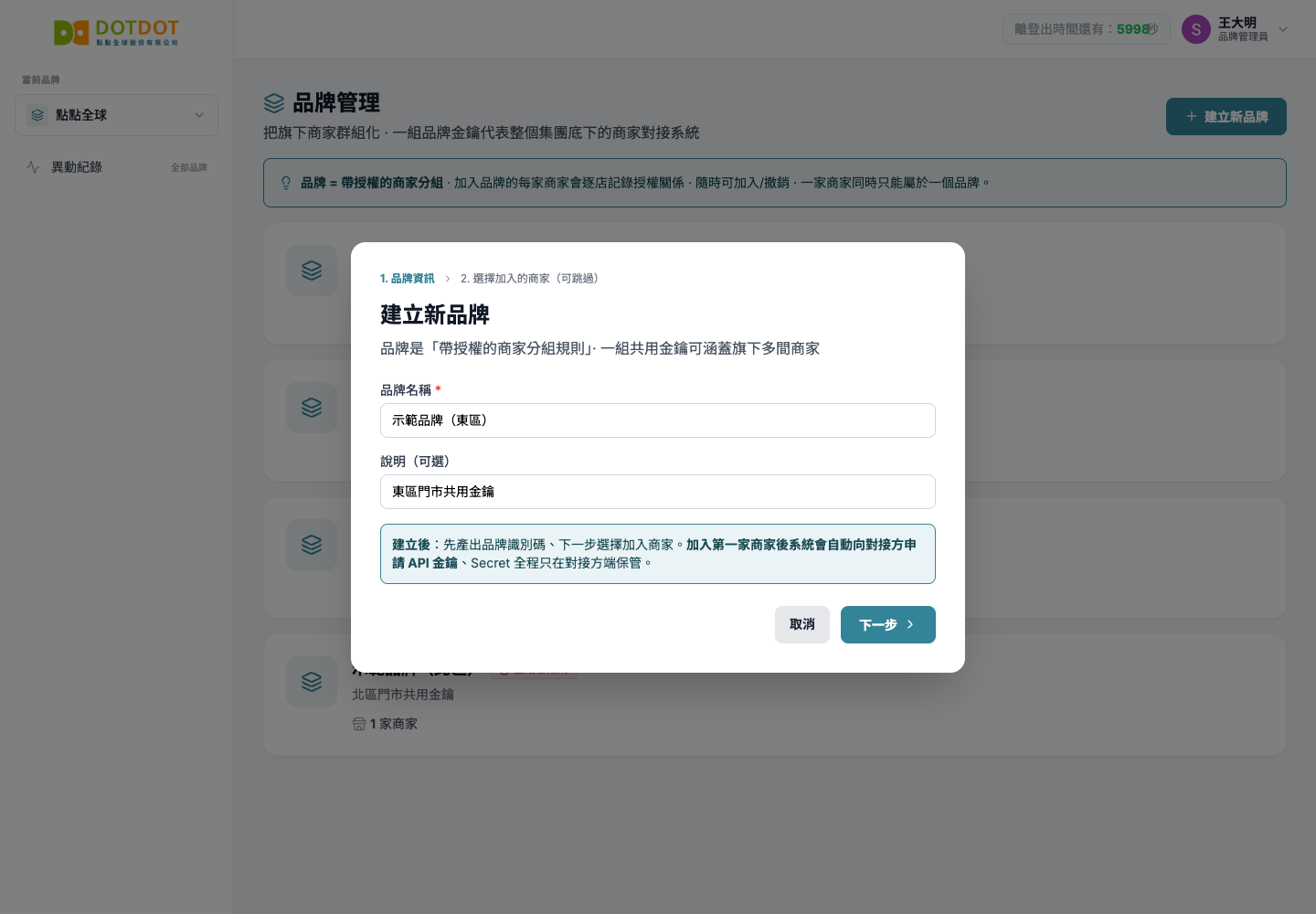Image resolution: width=1316 pixels, height=914 pixels.
Task: Click the 離登出時間還有 session timer
Action: pos(1087,29)
